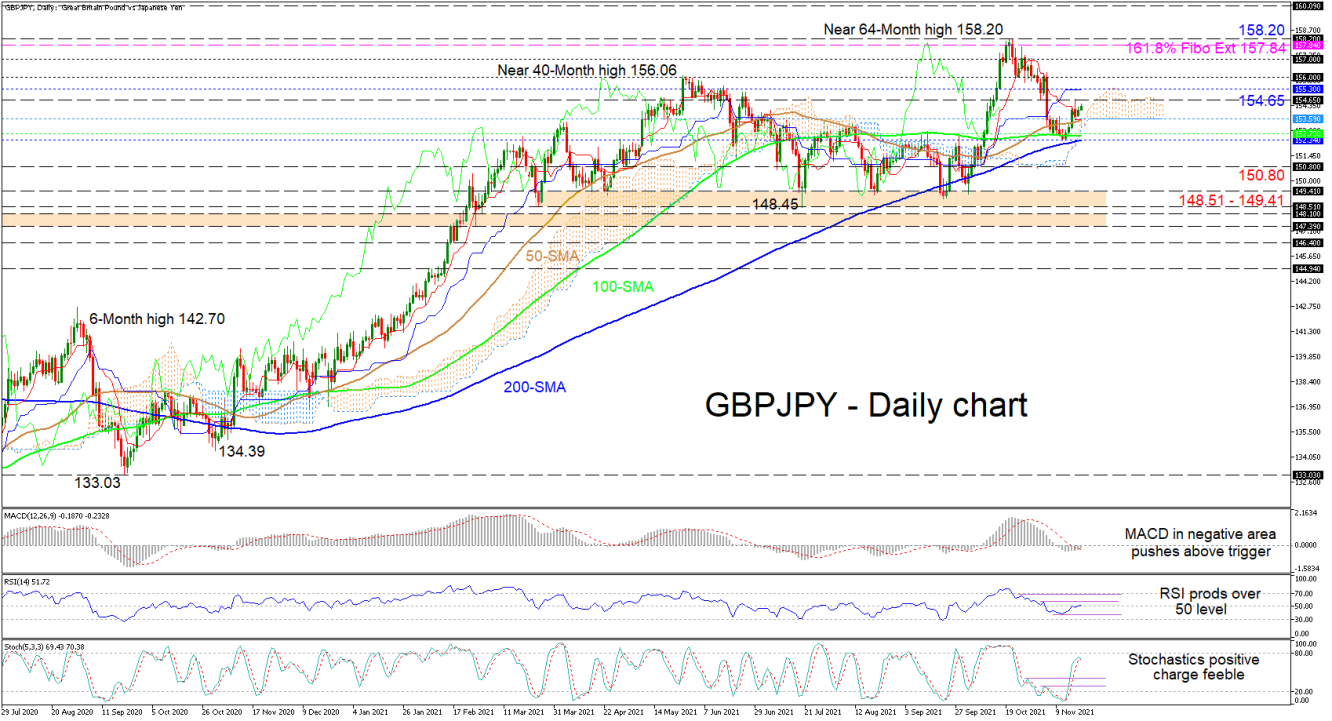Screen dimensions: 1332x721
Task: Click the blue '200-SMA' line label
Action: [x=533, y=386]
